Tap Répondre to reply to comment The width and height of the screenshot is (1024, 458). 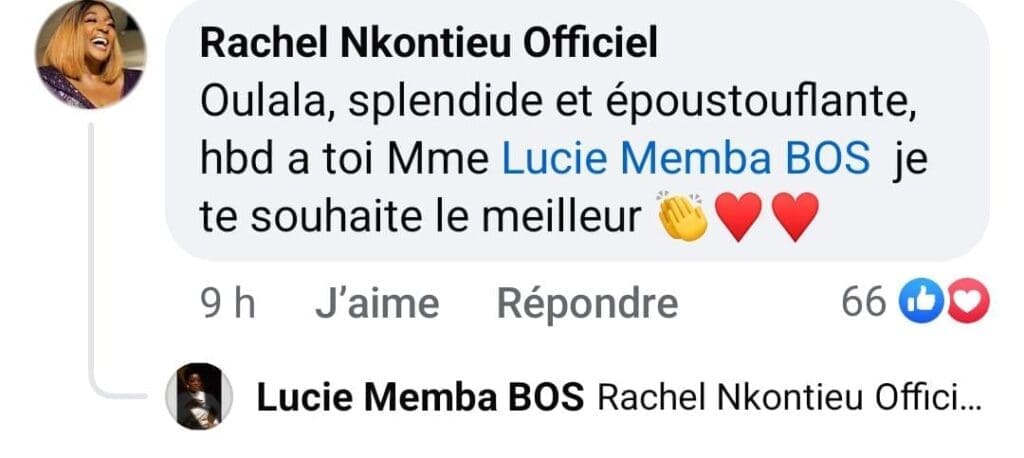[587, 303]
